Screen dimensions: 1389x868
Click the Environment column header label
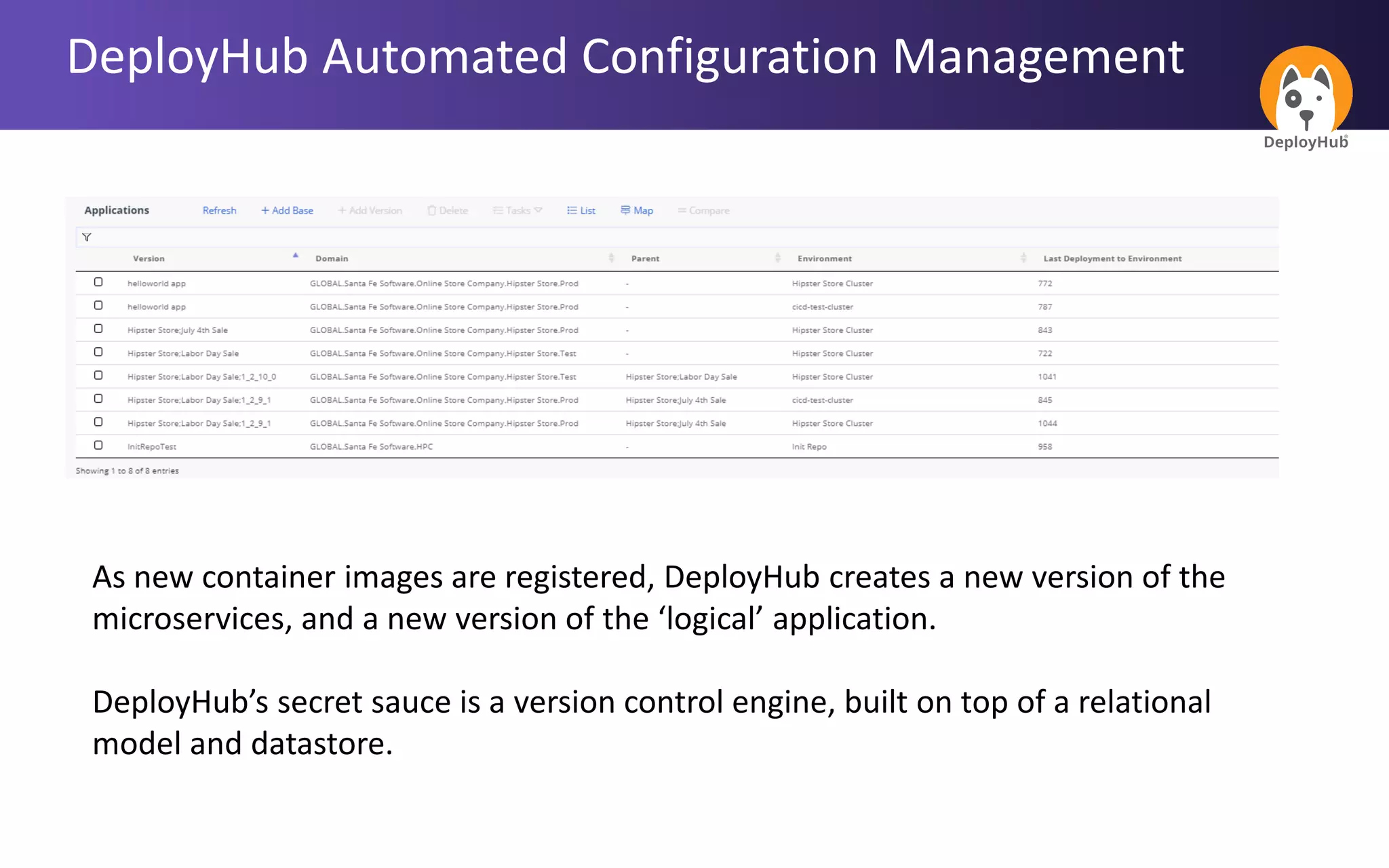(825, 259)
